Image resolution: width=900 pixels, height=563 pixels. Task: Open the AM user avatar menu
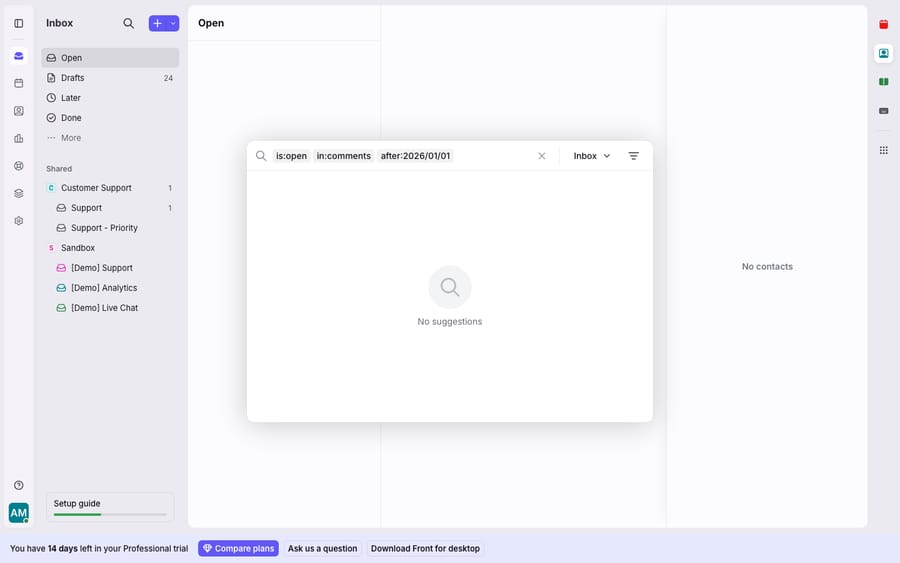click(18, 512)
